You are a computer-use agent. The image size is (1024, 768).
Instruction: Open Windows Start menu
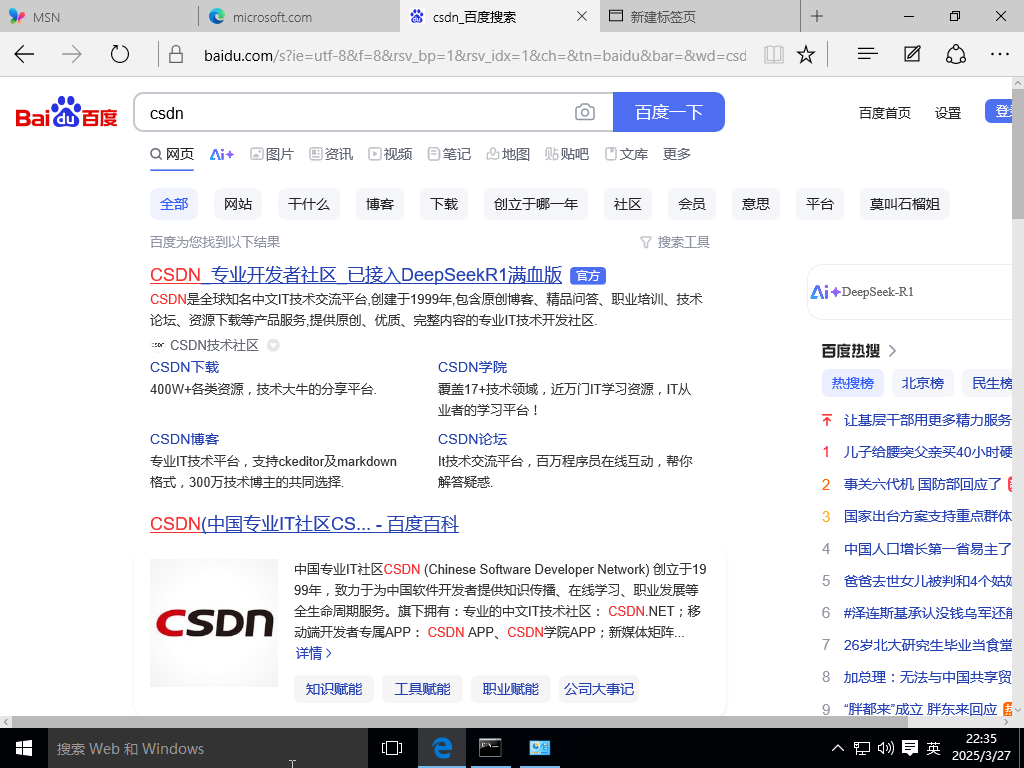click(24, 748)
